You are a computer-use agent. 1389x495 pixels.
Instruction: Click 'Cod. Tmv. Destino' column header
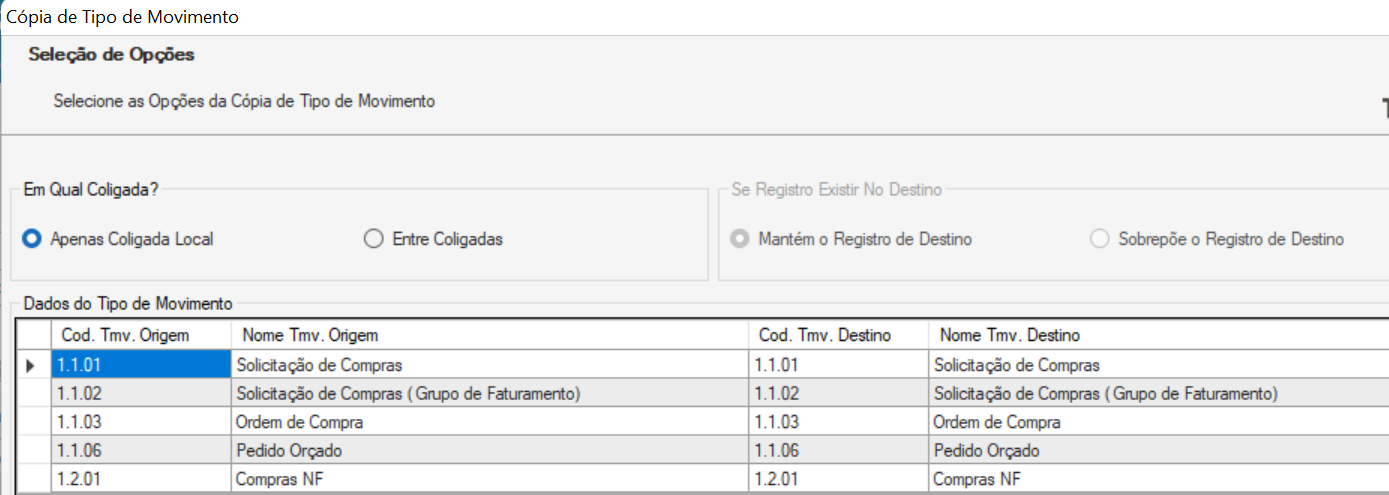click(x=838, y=335)
